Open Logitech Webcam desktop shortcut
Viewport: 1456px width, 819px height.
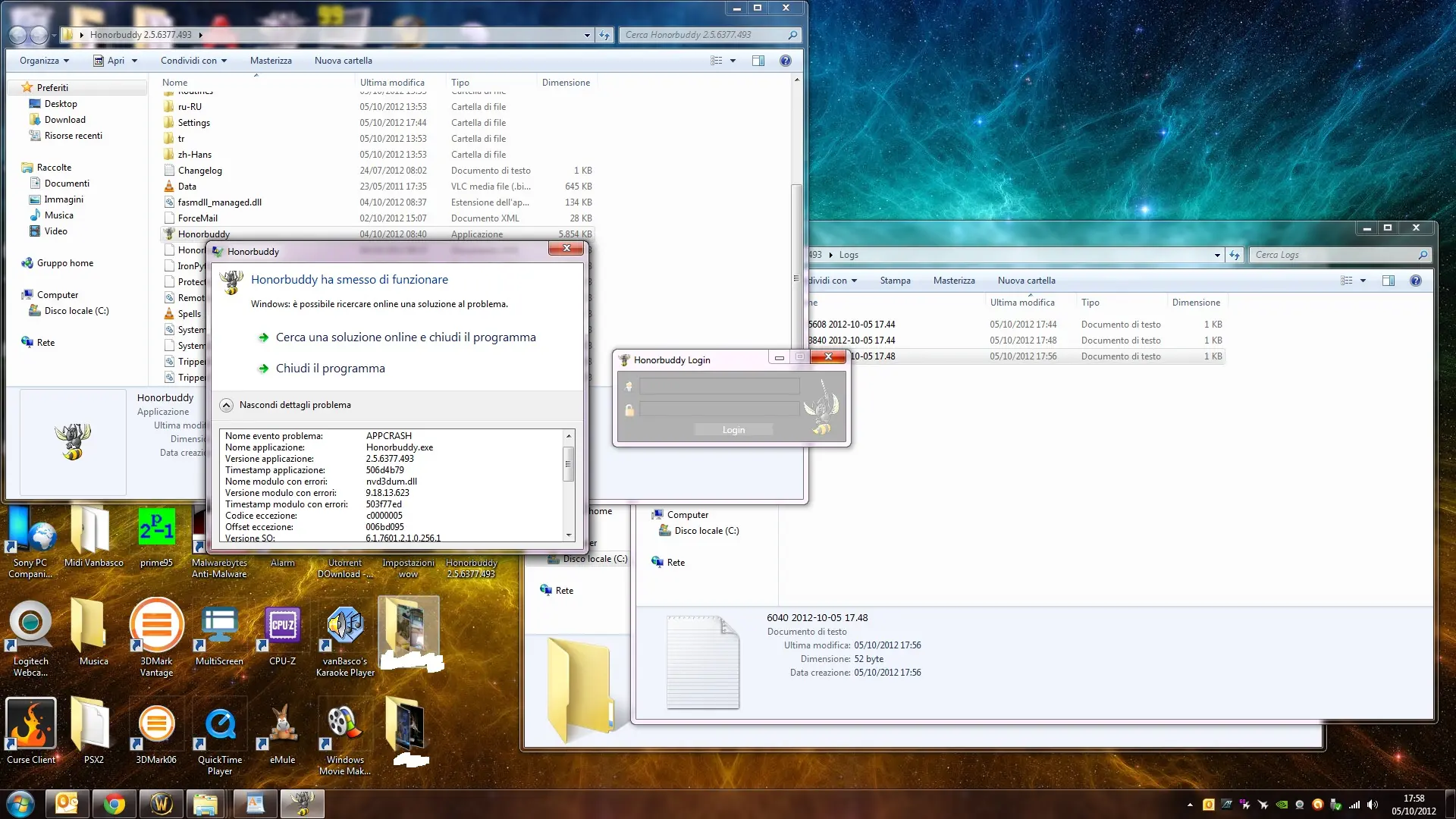click(30, 639)
